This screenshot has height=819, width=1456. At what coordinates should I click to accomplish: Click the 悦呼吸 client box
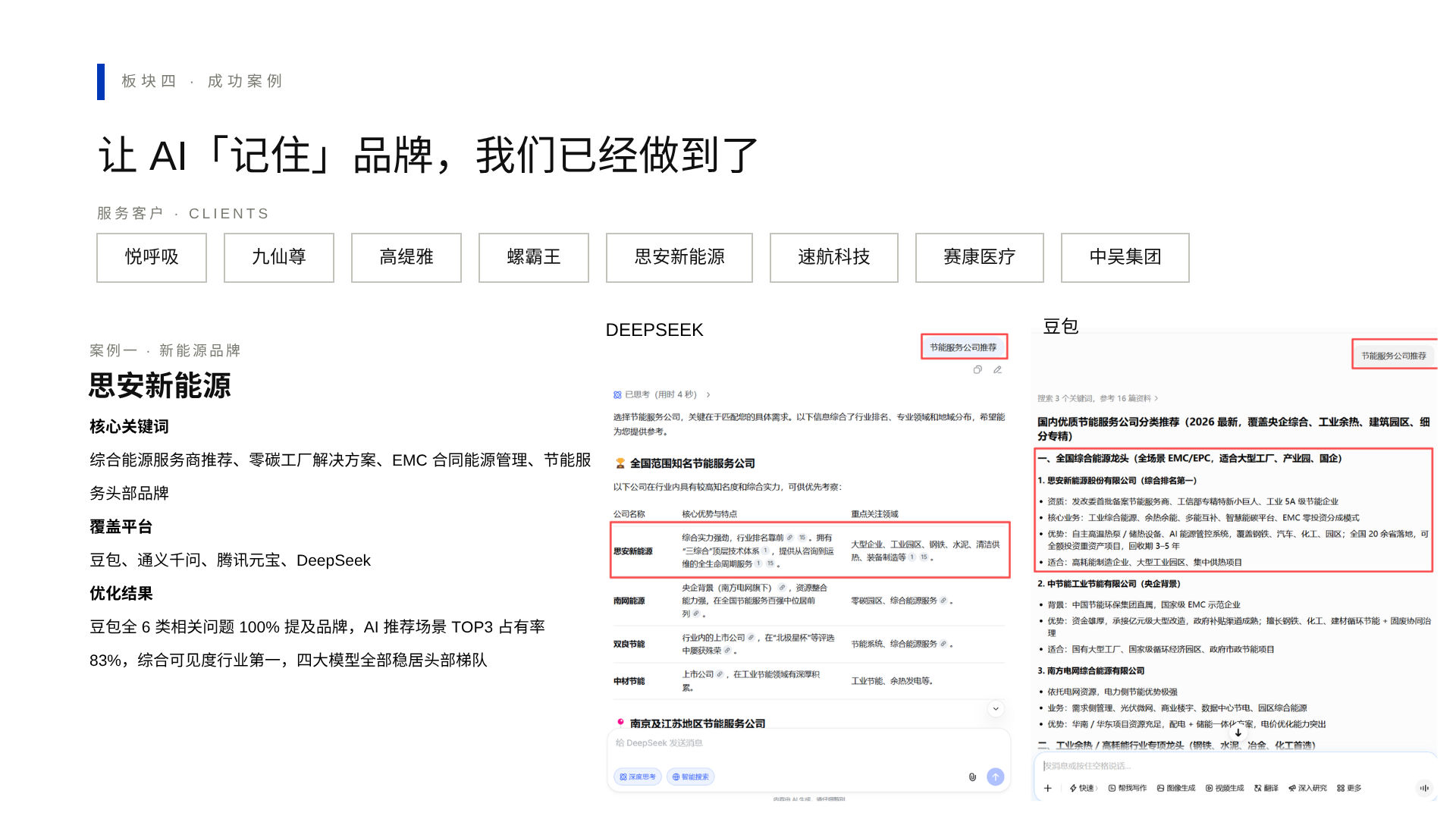(152, 258)
